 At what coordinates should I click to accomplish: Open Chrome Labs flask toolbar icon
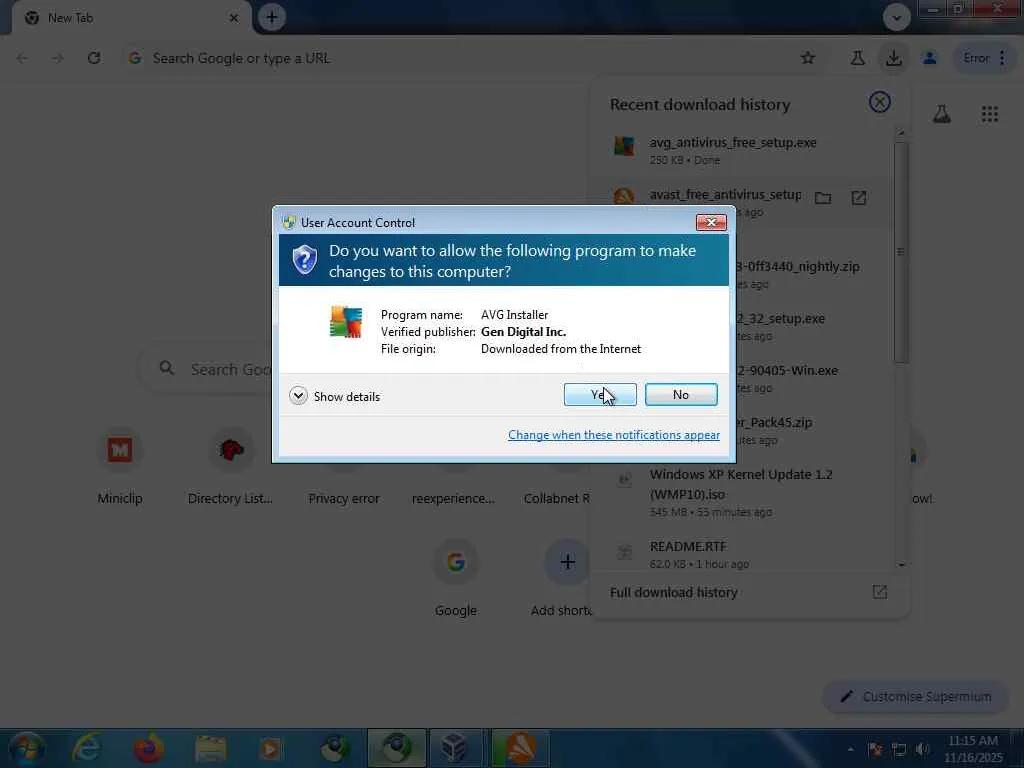(x=857, y=58)
